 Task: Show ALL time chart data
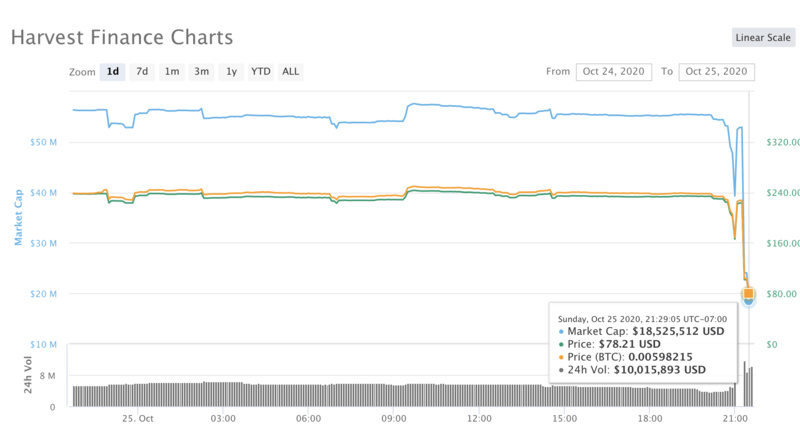point(291,71)
